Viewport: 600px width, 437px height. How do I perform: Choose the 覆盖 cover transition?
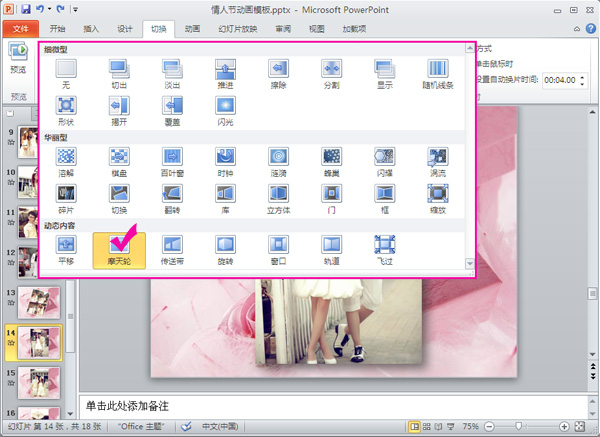[172, 111]
